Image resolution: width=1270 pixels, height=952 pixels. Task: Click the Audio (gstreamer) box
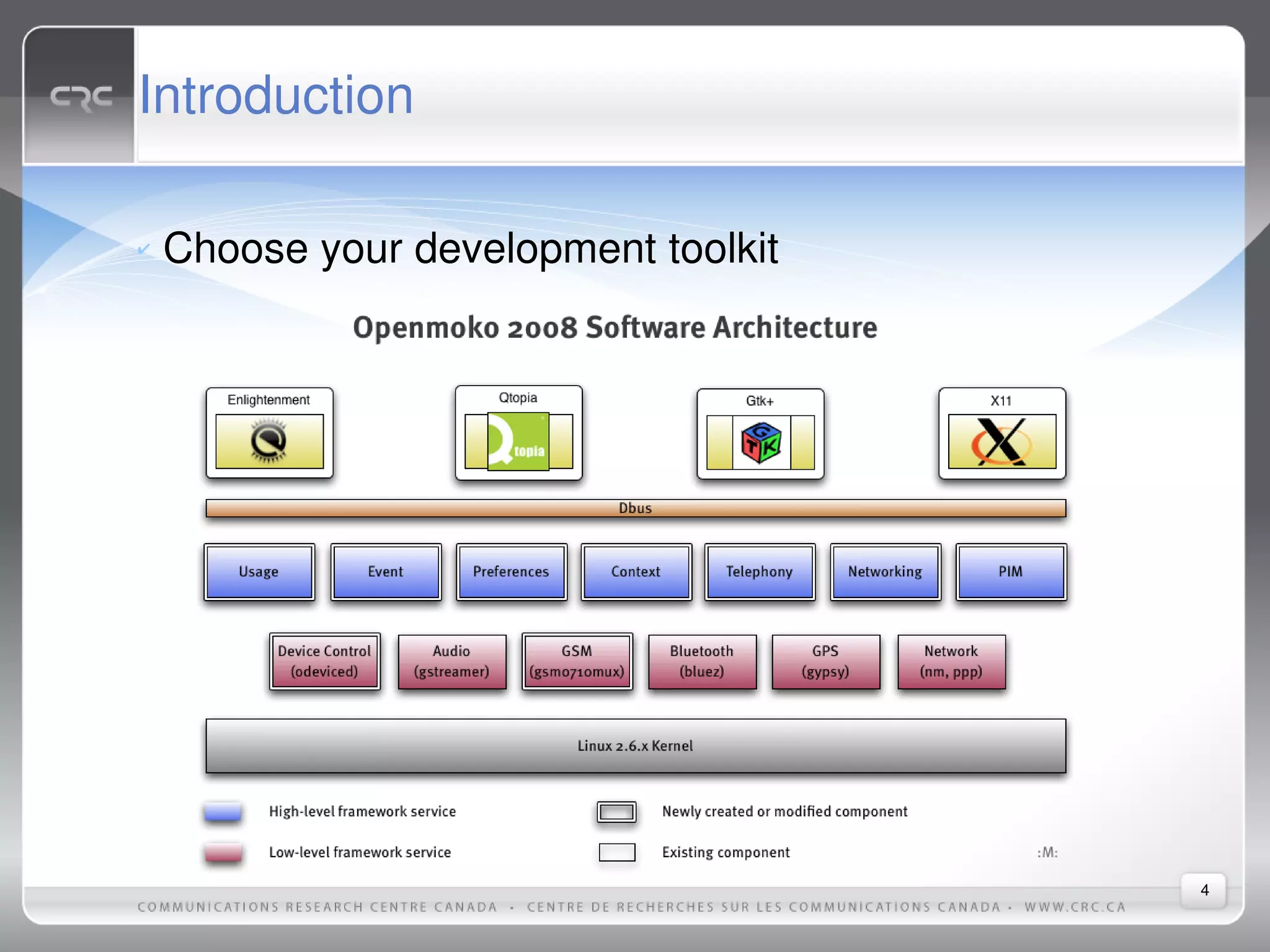pyautogui.click(x=452, y=661)
